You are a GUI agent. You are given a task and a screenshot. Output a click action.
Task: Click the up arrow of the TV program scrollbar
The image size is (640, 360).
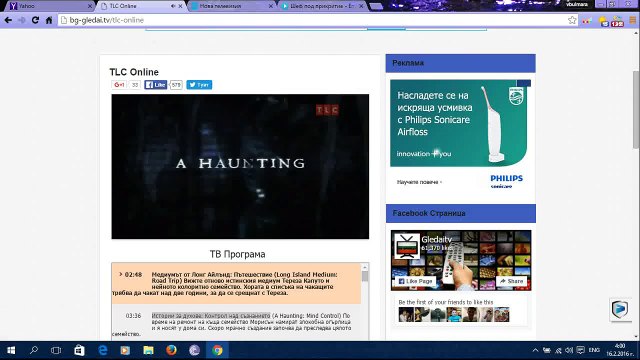(x=365, y=267)
